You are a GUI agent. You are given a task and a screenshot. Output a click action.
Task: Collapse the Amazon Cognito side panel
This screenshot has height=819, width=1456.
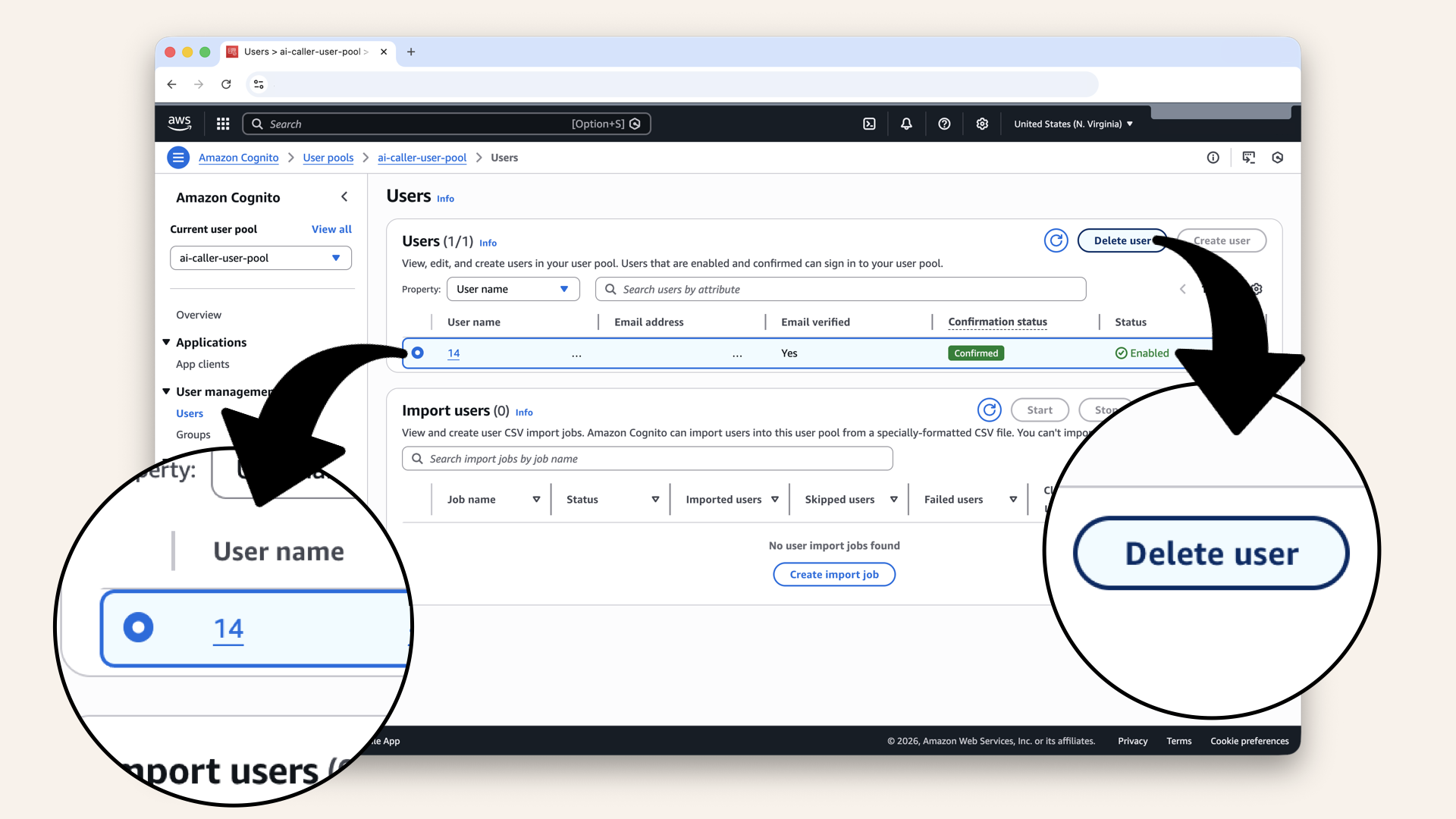coord(344,197)
